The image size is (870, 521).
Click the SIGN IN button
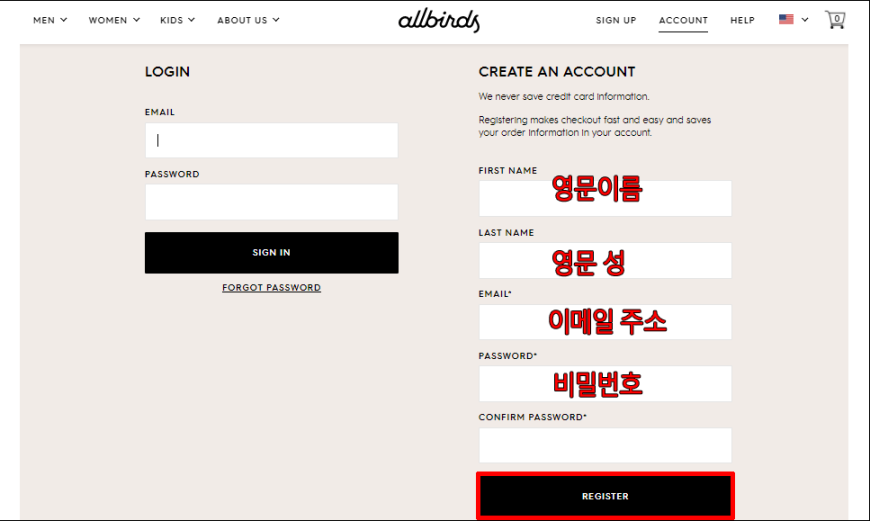pos(271,252)
